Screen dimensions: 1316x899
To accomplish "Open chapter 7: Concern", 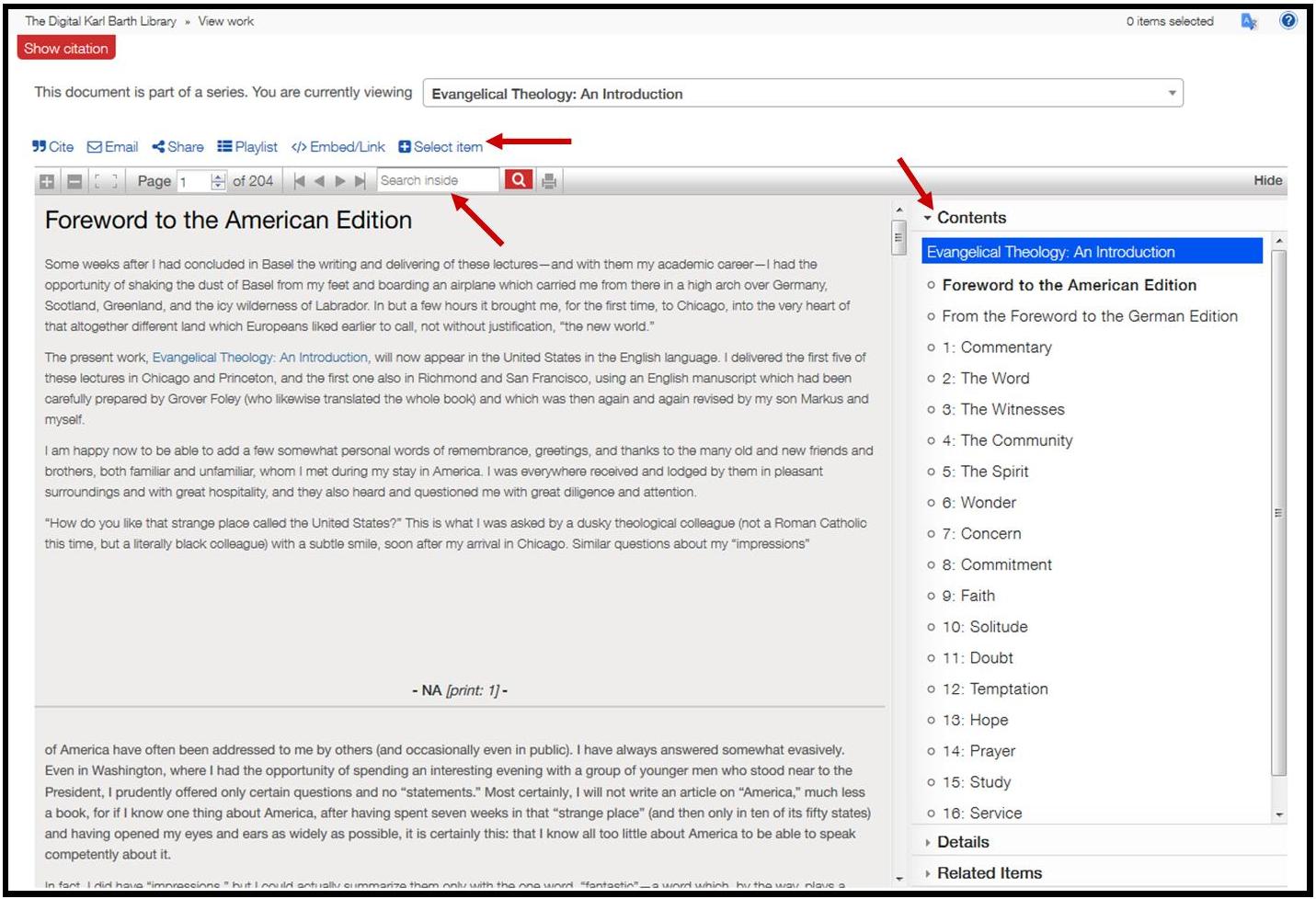I will 981,534.
